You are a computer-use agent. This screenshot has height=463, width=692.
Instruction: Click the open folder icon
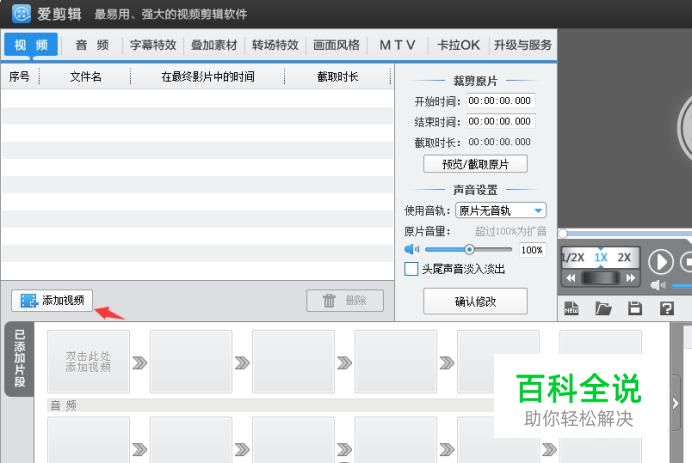(x=603, y=308)
